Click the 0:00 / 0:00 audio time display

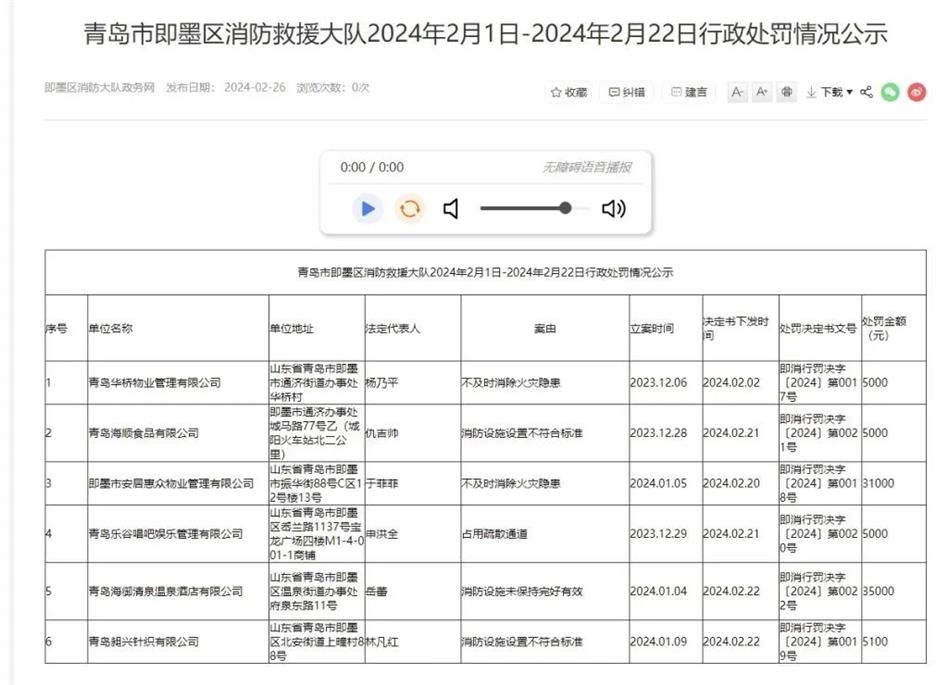coord(372,167)
